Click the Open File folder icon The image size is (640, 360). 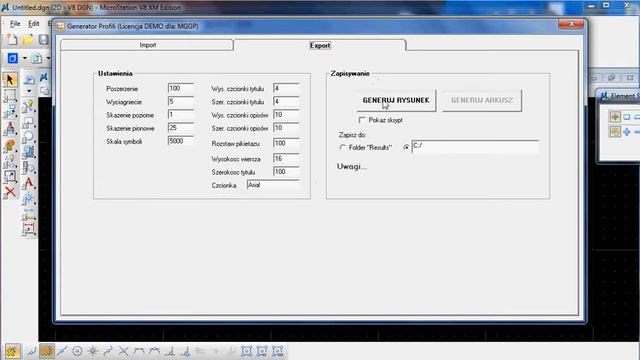tap(28, 40)
